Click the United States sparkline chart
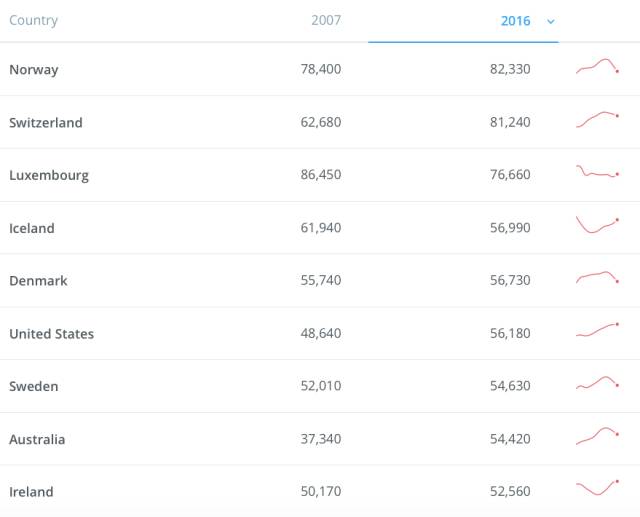The height and width of the screenshot is (517, 640). pyautogui.click(x=598, y=330)
